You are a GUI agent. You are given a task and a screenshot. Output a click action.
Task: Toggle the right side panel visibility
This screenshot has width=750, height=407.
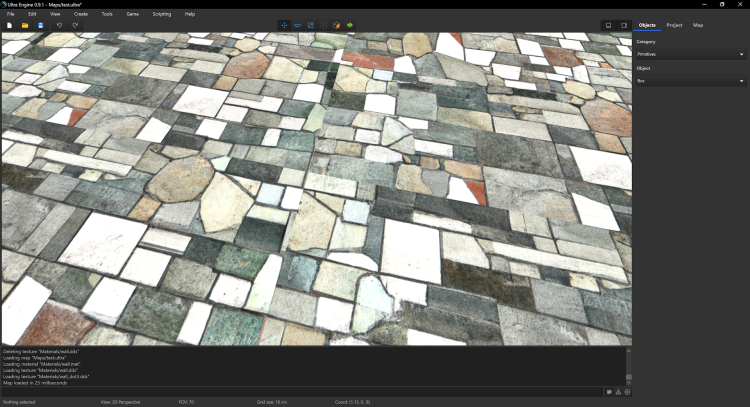click(x=623, y=25)
